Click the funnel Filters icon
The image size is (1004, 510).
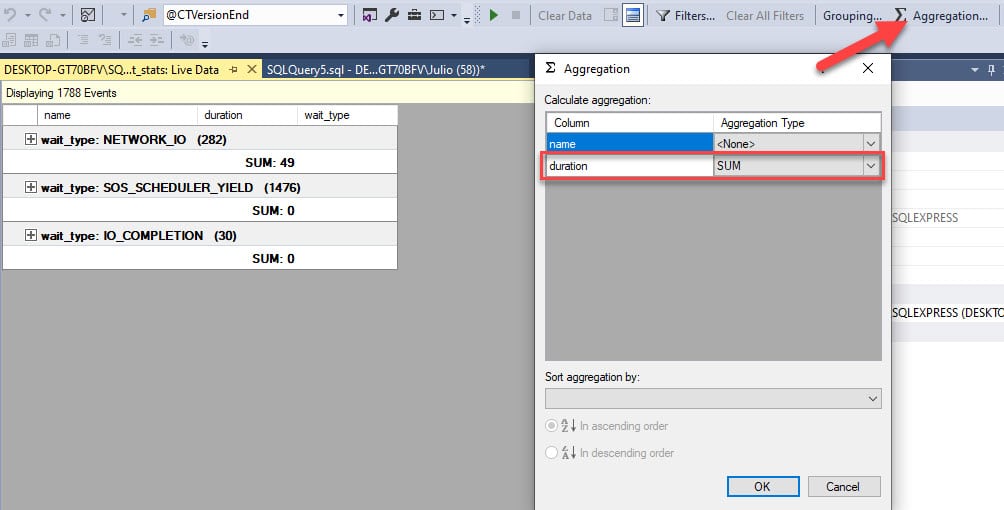click(x=663, y=15)
